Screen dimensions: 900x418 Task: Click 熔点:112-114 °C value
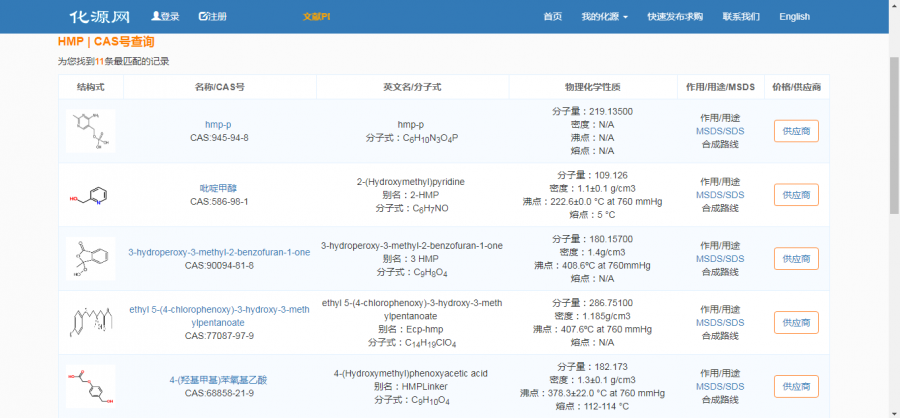(x=593, y=407)
